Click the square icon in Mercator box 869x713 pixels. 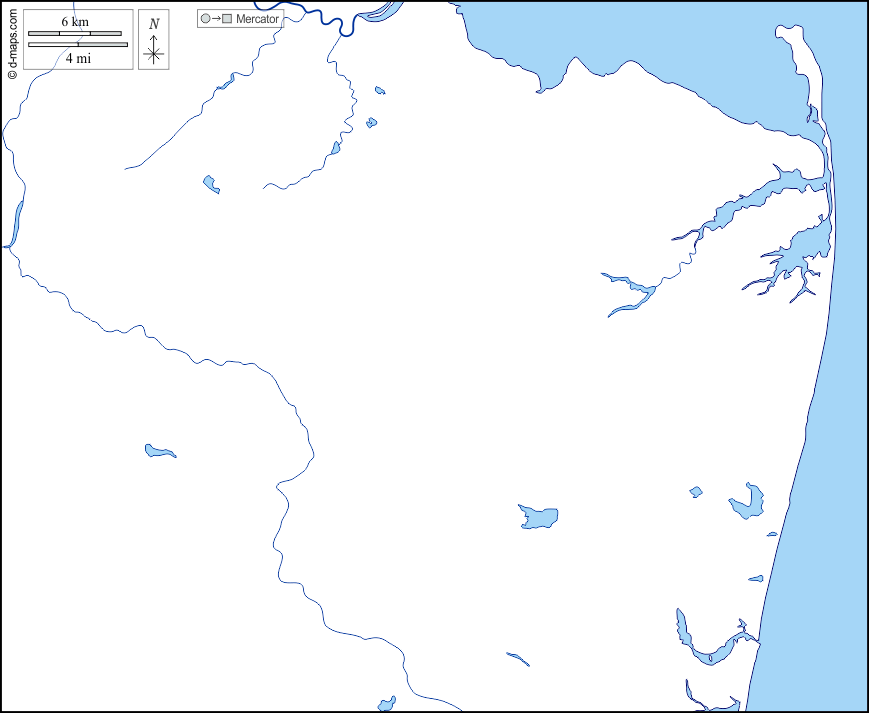(227, 19)
